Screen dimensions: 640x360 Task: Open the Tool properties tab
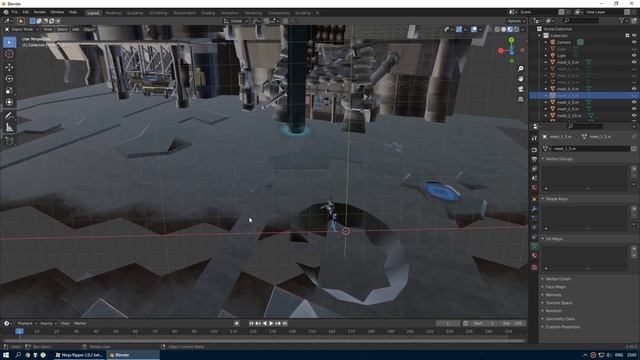click(534, 138)
